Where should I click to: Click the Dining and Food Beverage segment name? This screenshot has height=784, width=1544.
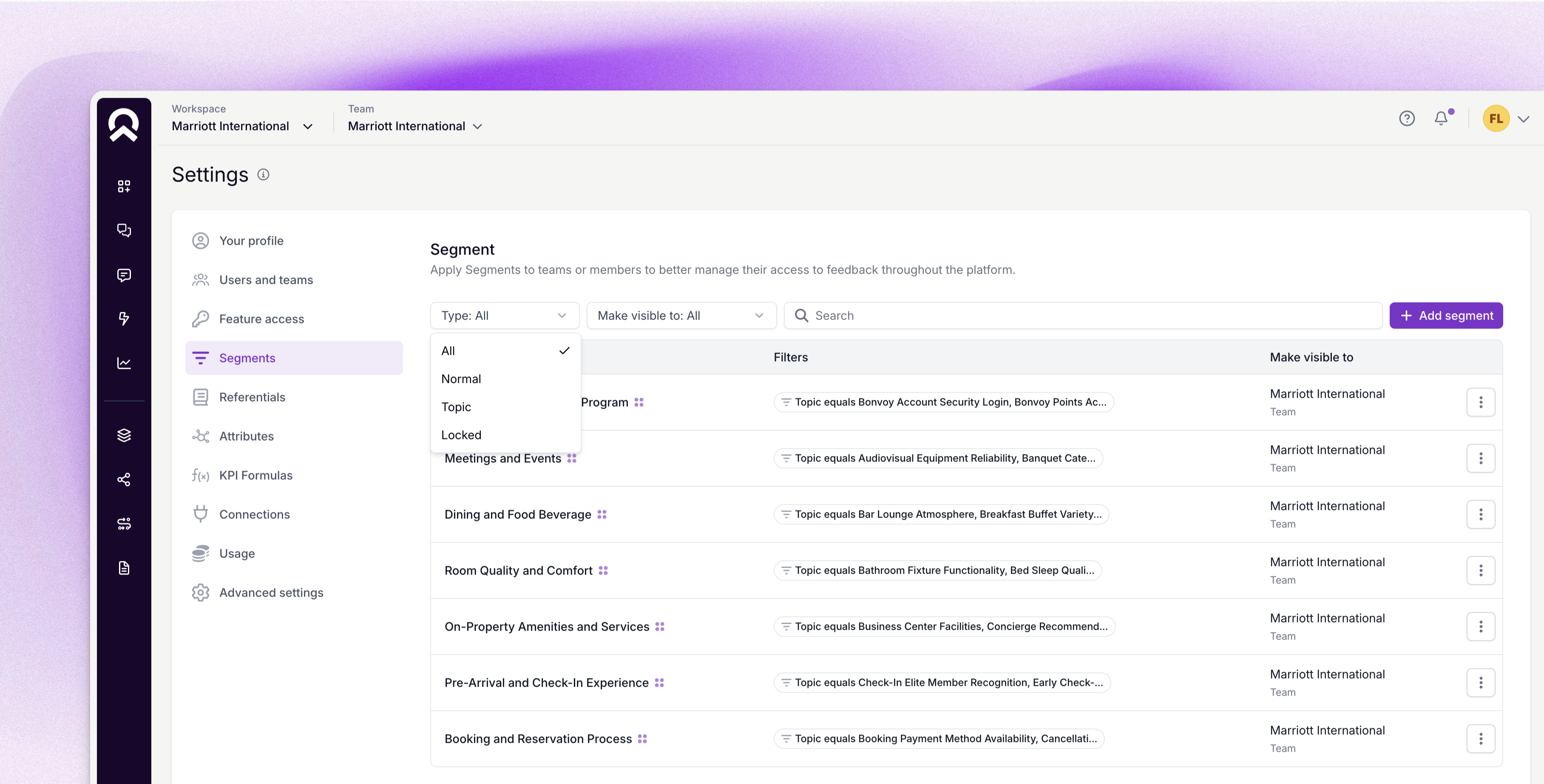pos(517,515)
